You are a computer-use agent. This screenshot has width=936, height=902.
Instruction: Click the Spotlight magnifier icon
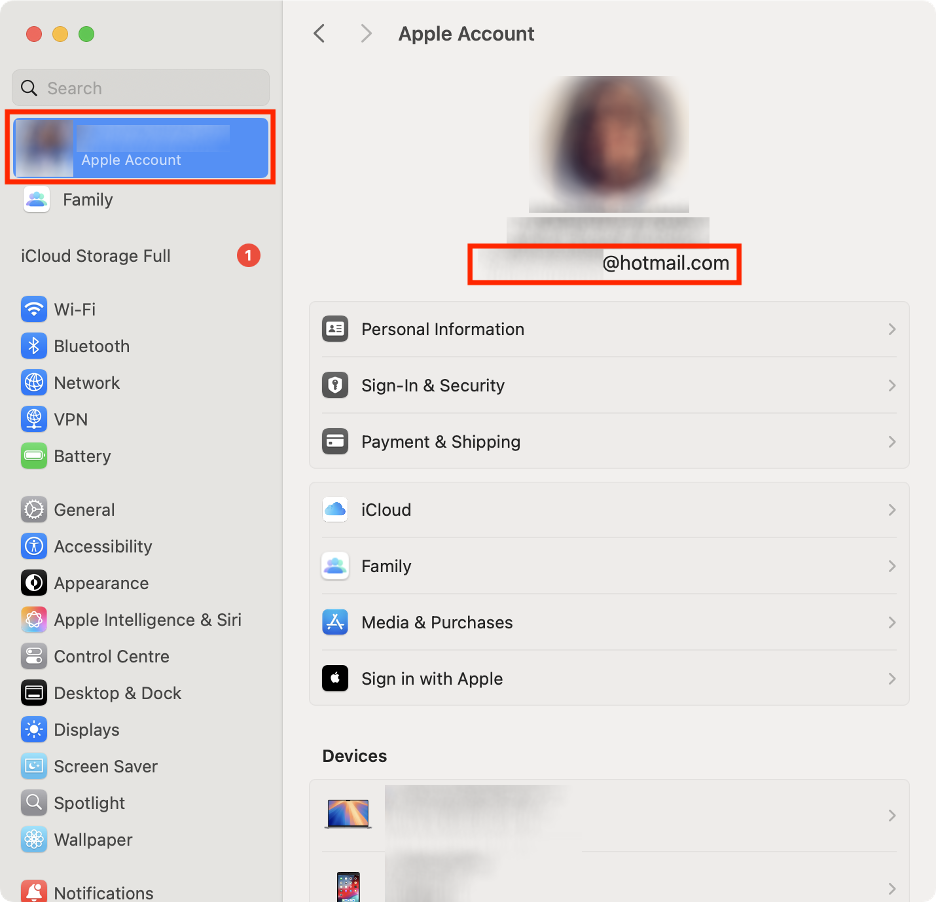pyautogui.click(x=34, y=803)
